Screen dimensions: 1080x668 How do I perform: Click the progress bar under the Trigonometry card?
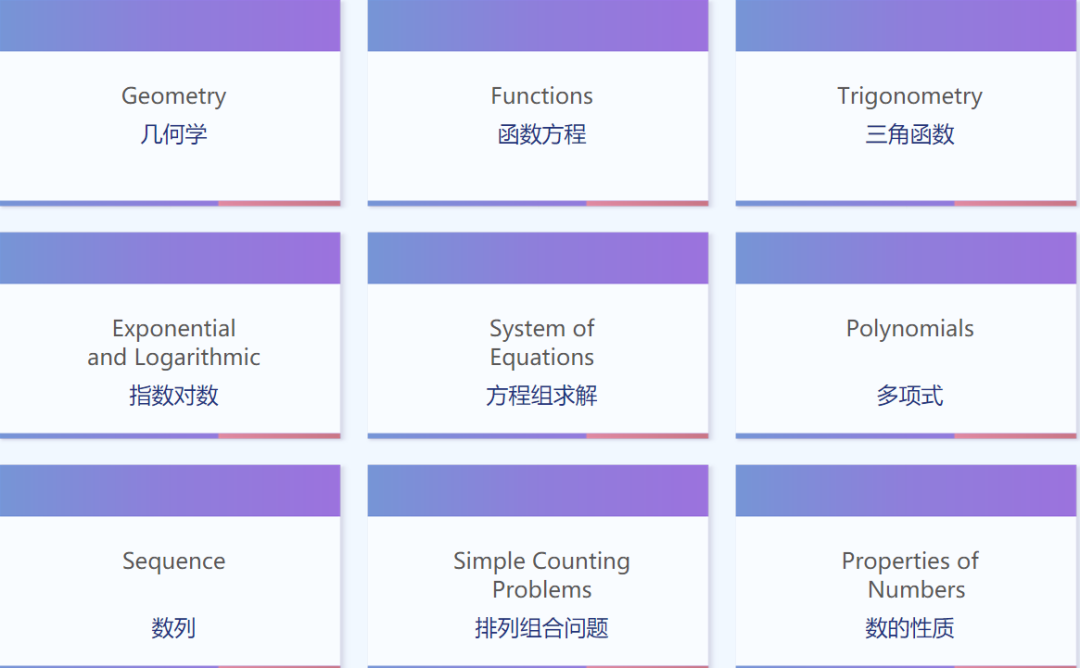coord(905,203)
